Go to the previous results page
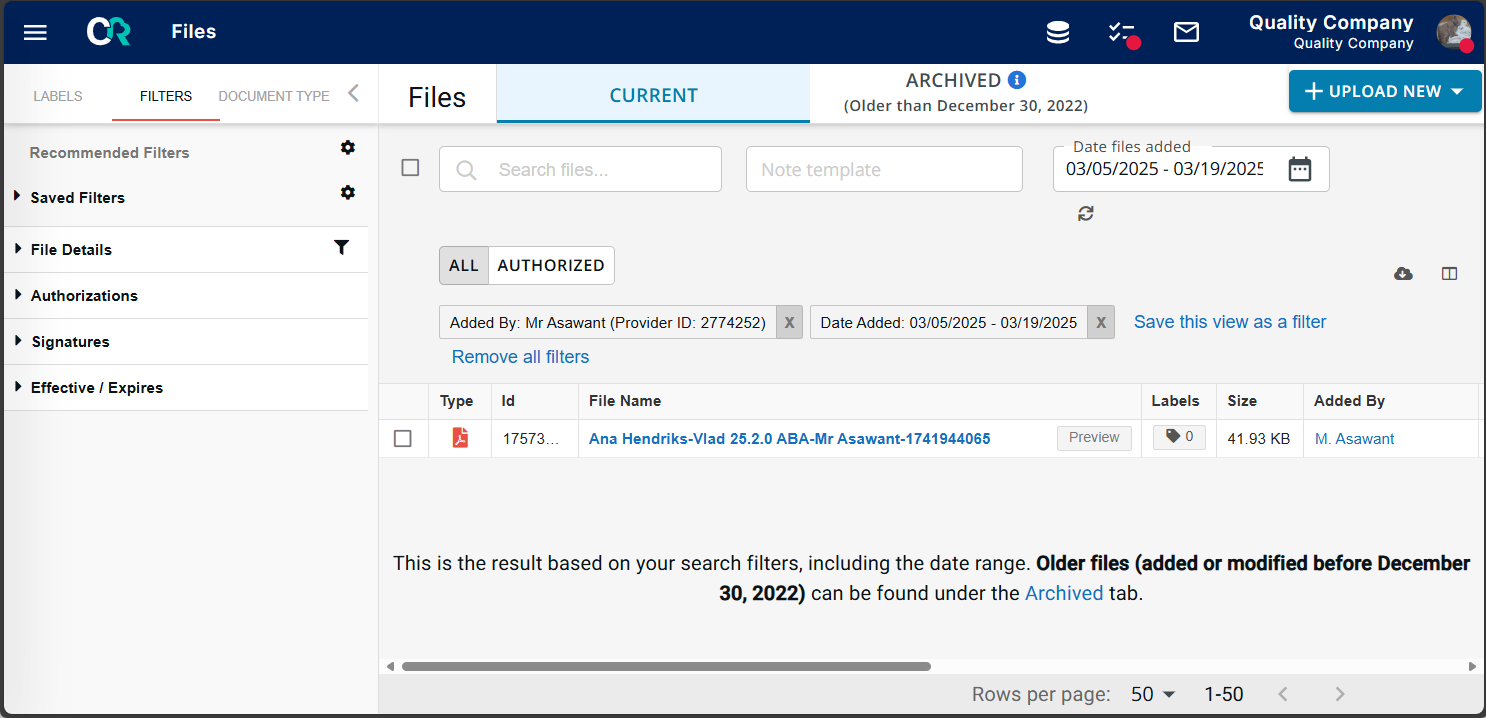Screen dimensions: 1486x718 pos(1283,694)
